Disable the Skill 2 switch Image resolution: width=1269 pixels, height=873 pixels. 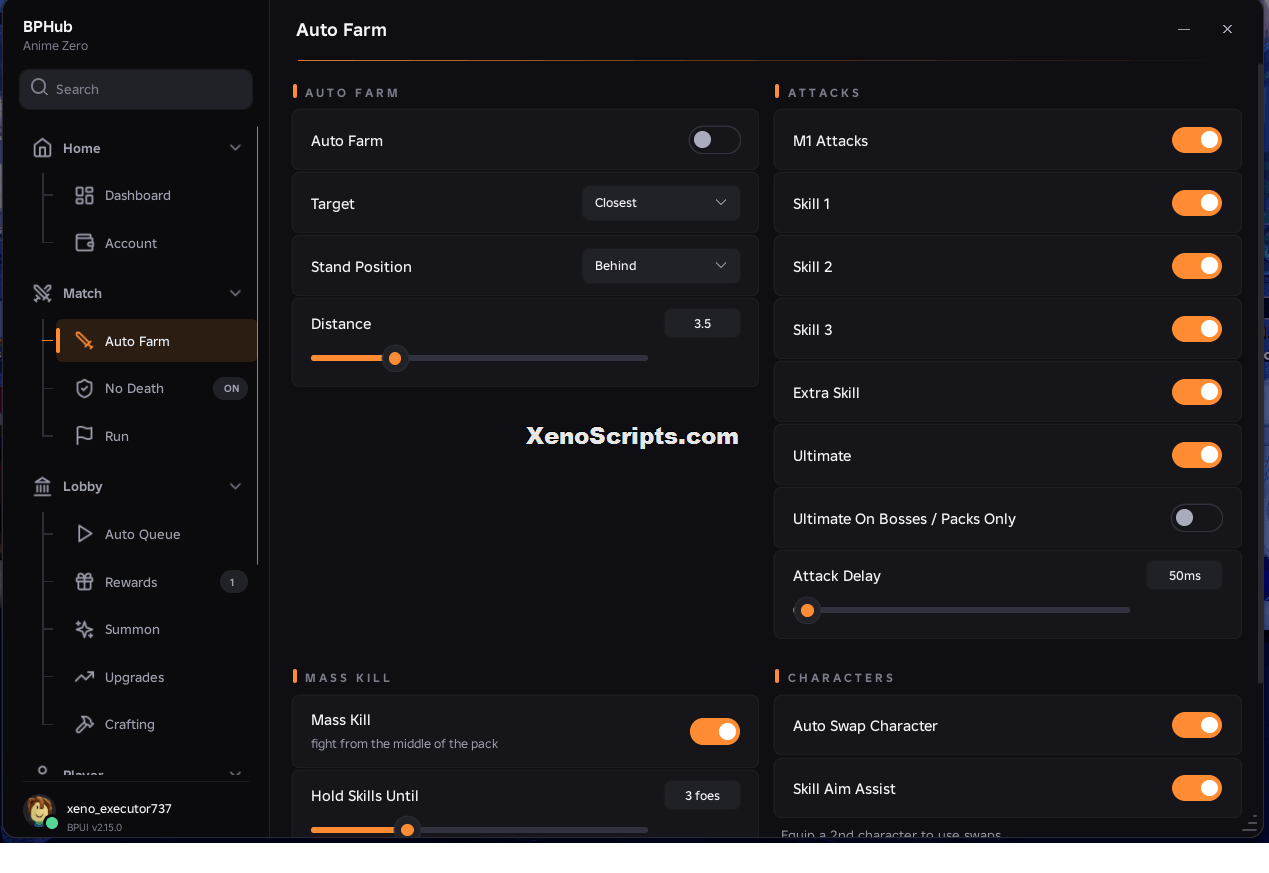click(x=1197, y=266)
